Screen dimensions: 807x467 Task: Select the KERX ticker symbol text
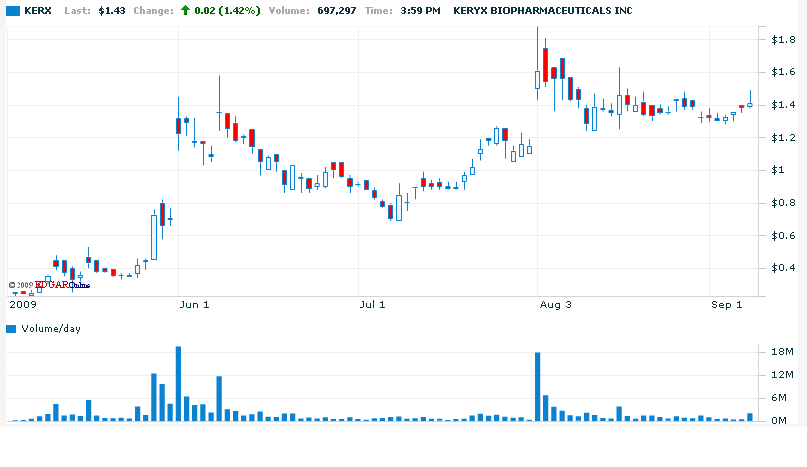(38, 11)
